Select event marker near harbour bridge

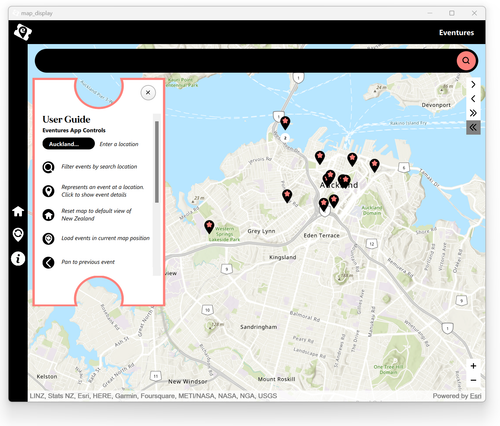285,123
